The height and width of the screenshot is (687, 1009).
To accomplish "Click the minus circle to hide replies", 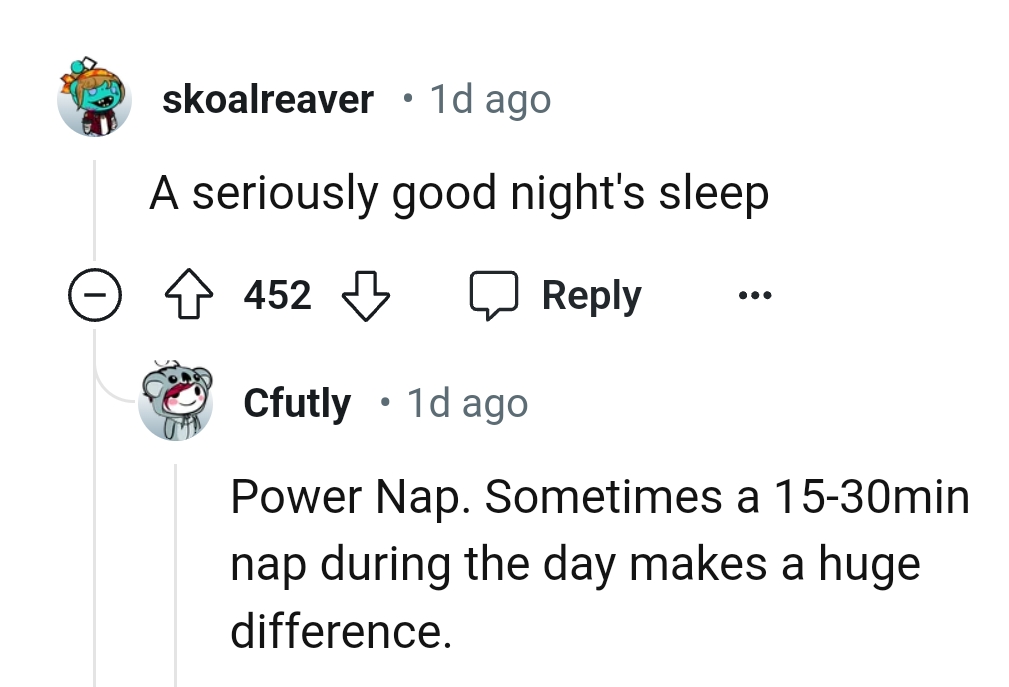I will tap(95, 294).
